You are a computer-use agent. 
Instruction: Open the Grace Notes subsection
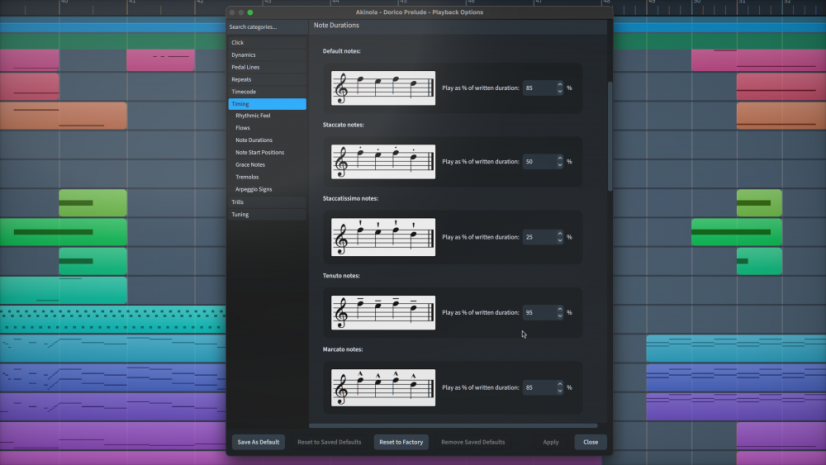pyautogui.click(x=250, y=165)
